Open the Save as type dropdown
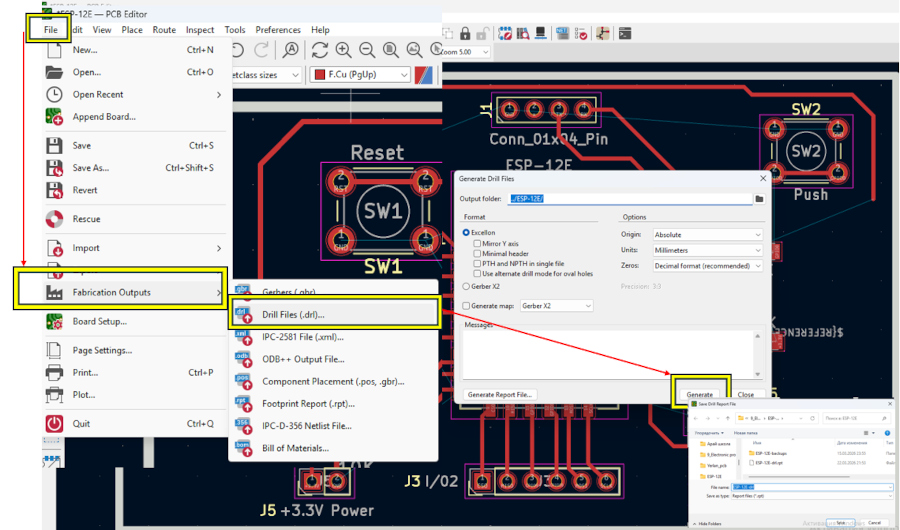The height and width of the screenshot is (530, 900). tap(812, 496)
